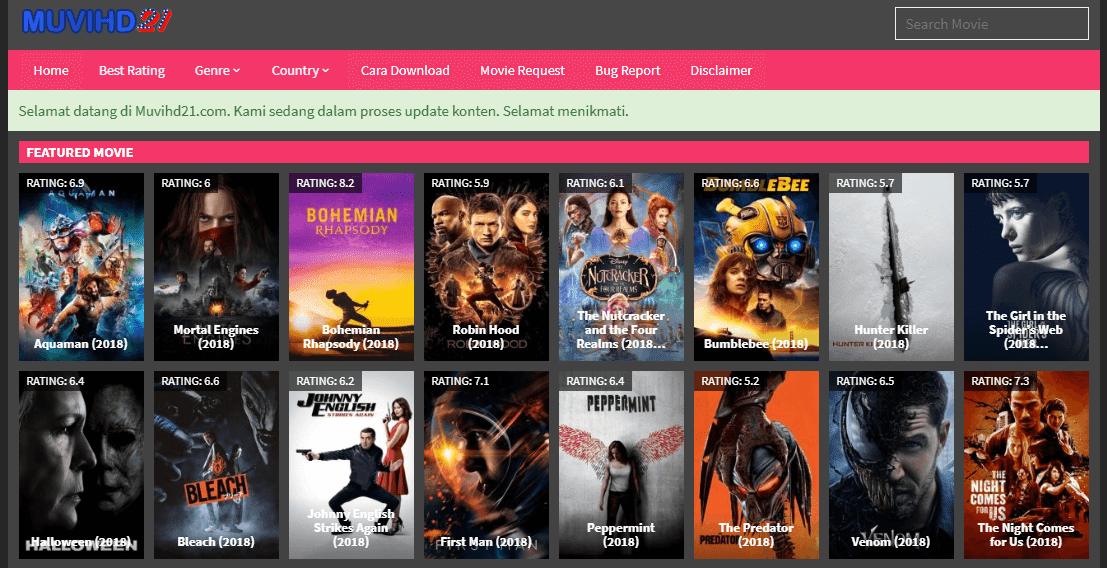Click the First Man (2018) title text
1107x568 pixels.
point(486,542)
